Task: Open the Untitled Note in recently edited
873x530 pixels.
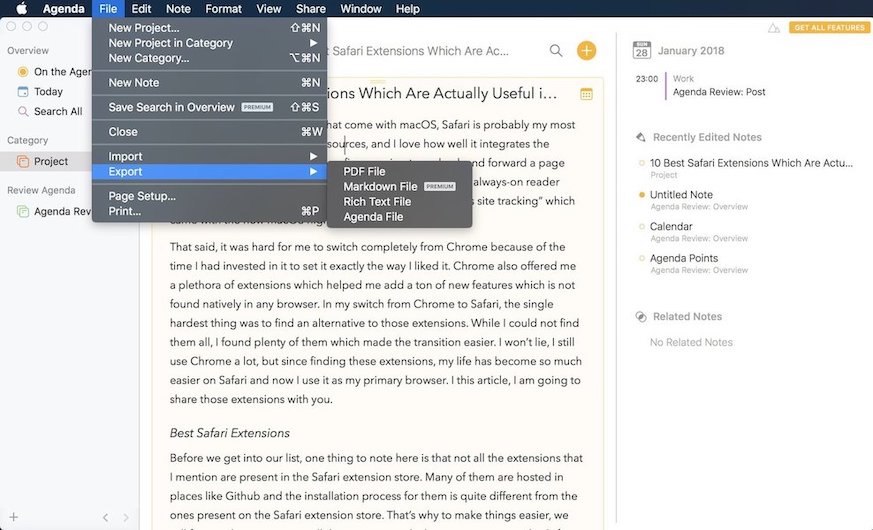Action: click(681, 195)
